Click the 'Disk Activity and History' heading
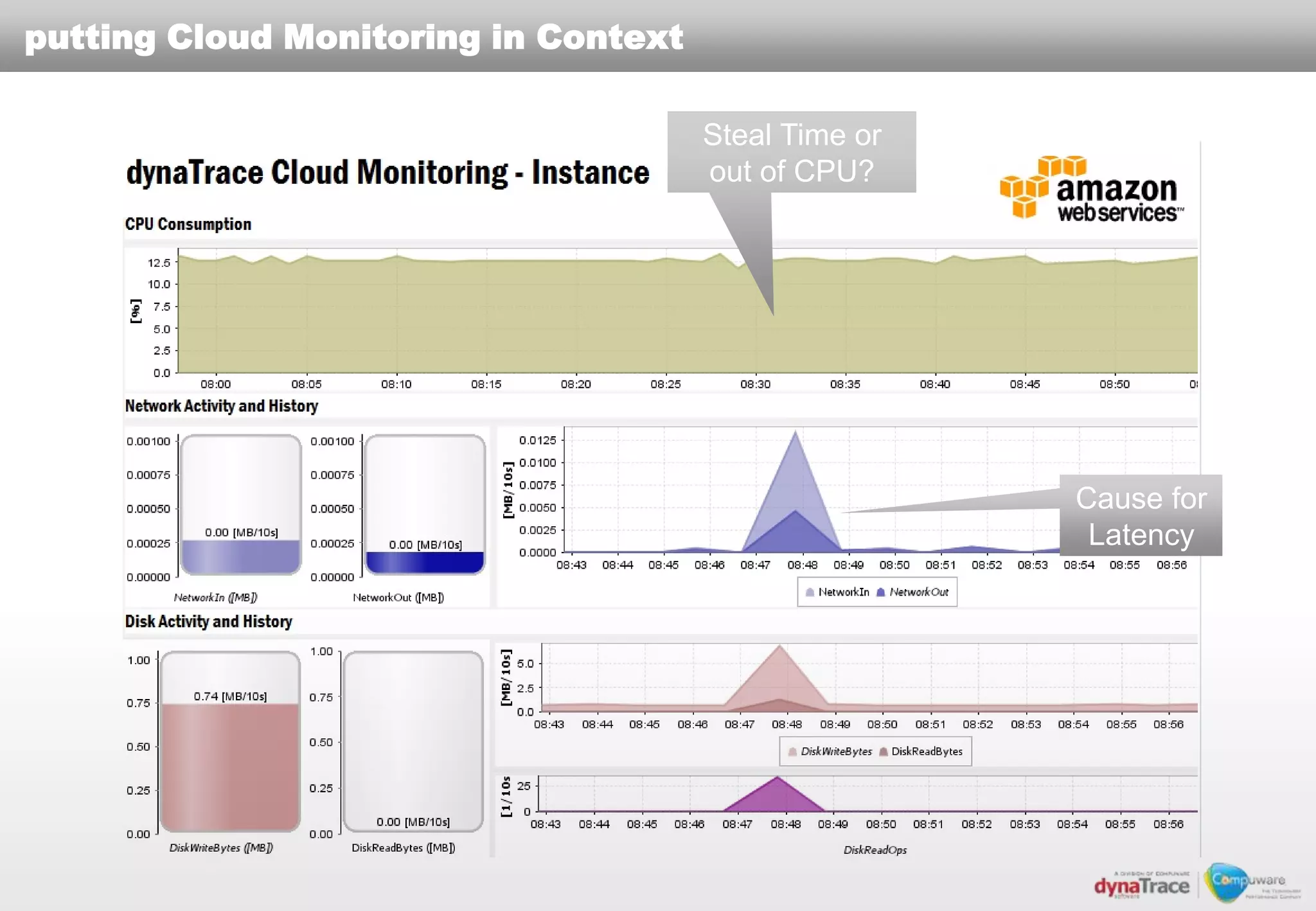The width and height of the screenshot is (1316, 911). (x=209, y=621)
